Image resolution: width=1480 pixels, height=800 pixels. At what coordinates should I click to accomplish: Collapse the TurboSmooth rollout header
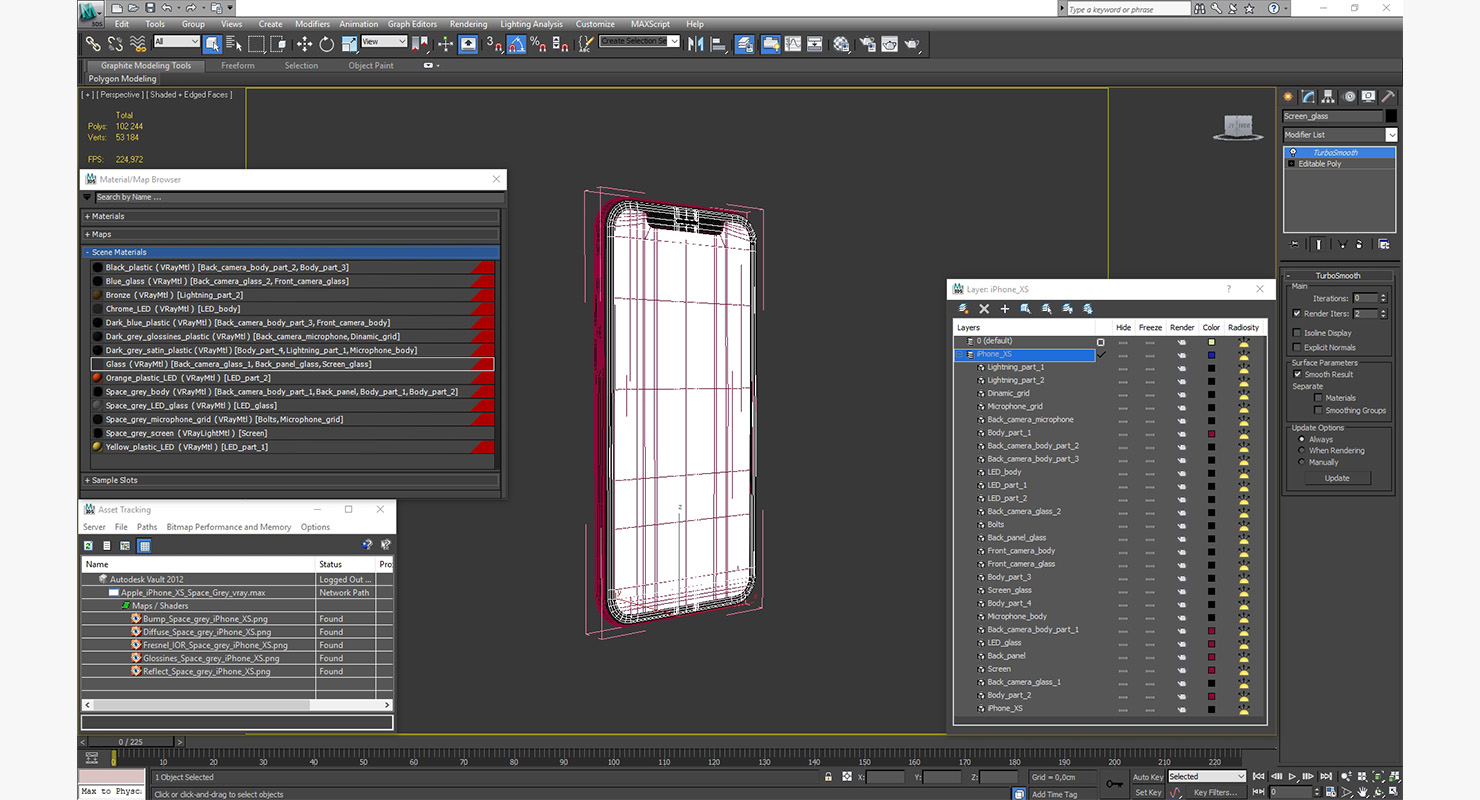[x=1338, y=275]
